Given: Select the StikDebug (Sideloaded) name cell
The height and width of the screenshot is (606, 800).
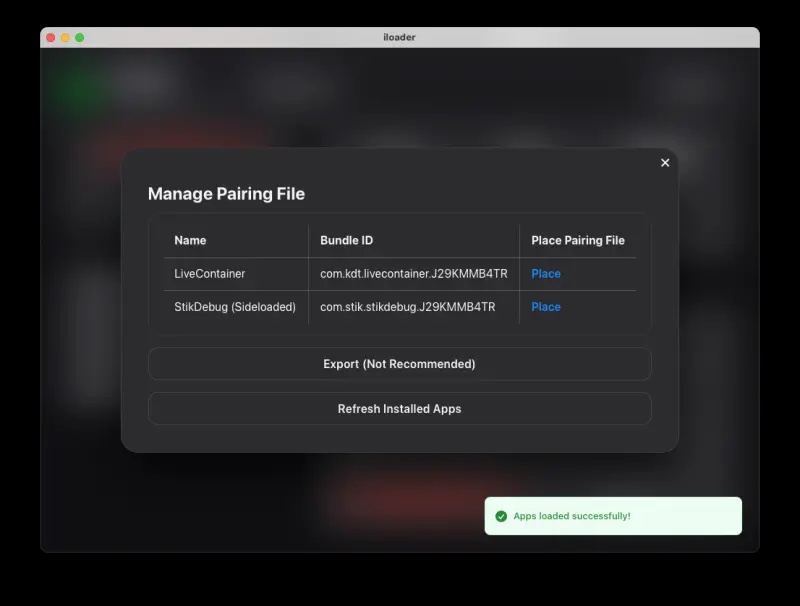Looking at the screenshot, I should (235, 307).
